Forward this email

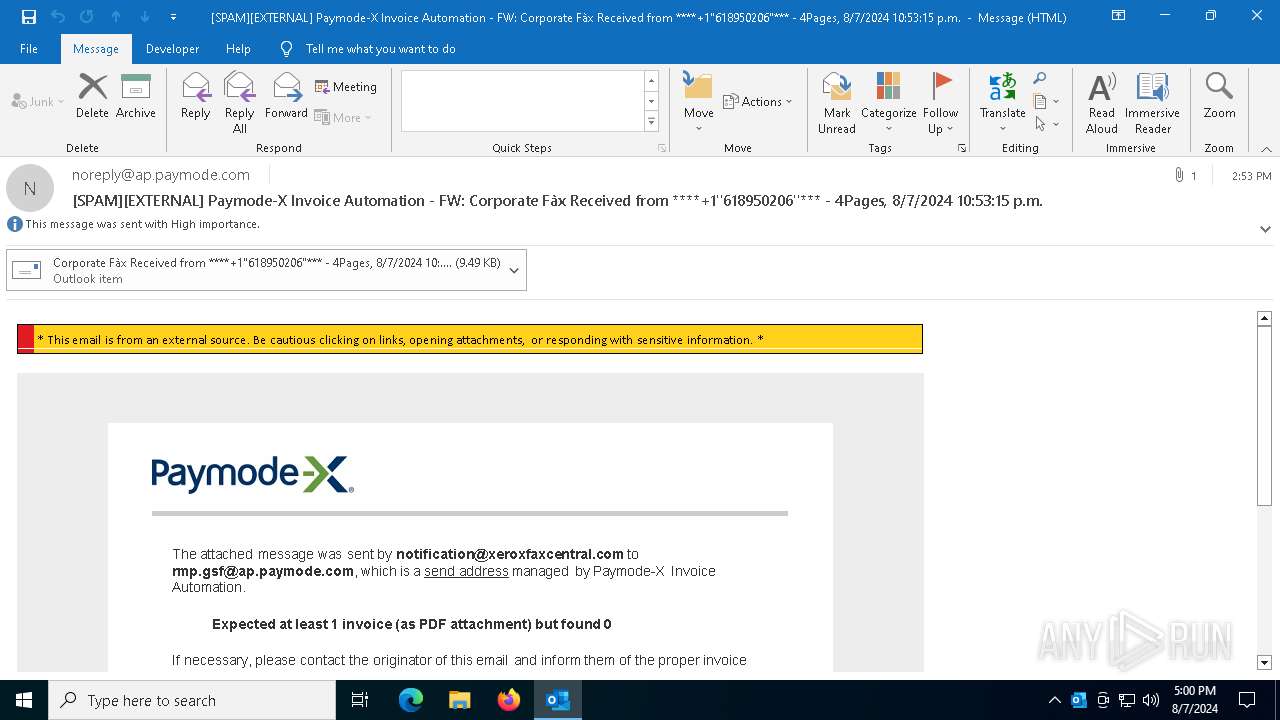(x=287, y=96)
